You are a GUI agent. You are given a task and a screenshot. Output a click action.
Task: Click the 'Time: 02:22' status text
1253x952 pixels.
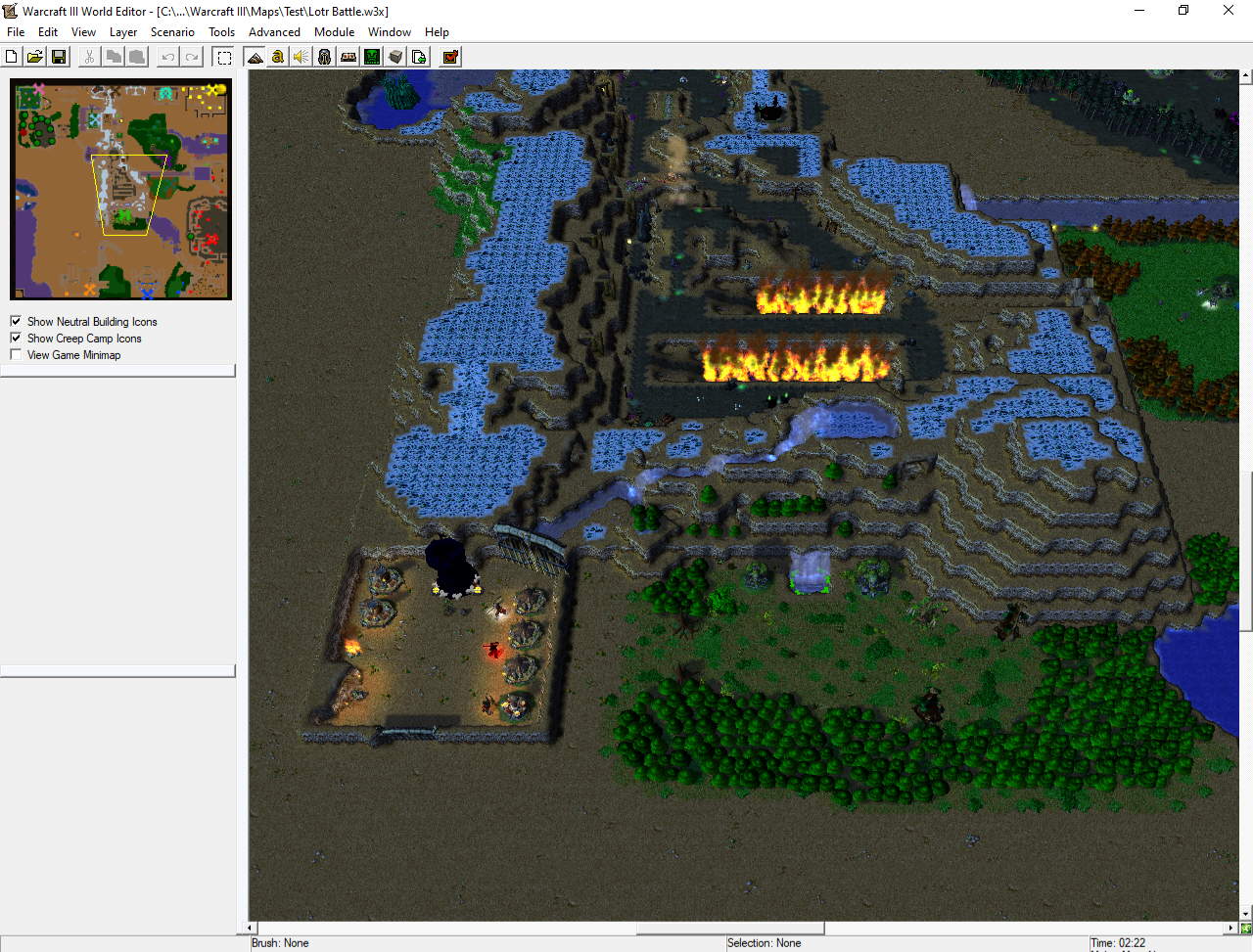click(1118, 943)
